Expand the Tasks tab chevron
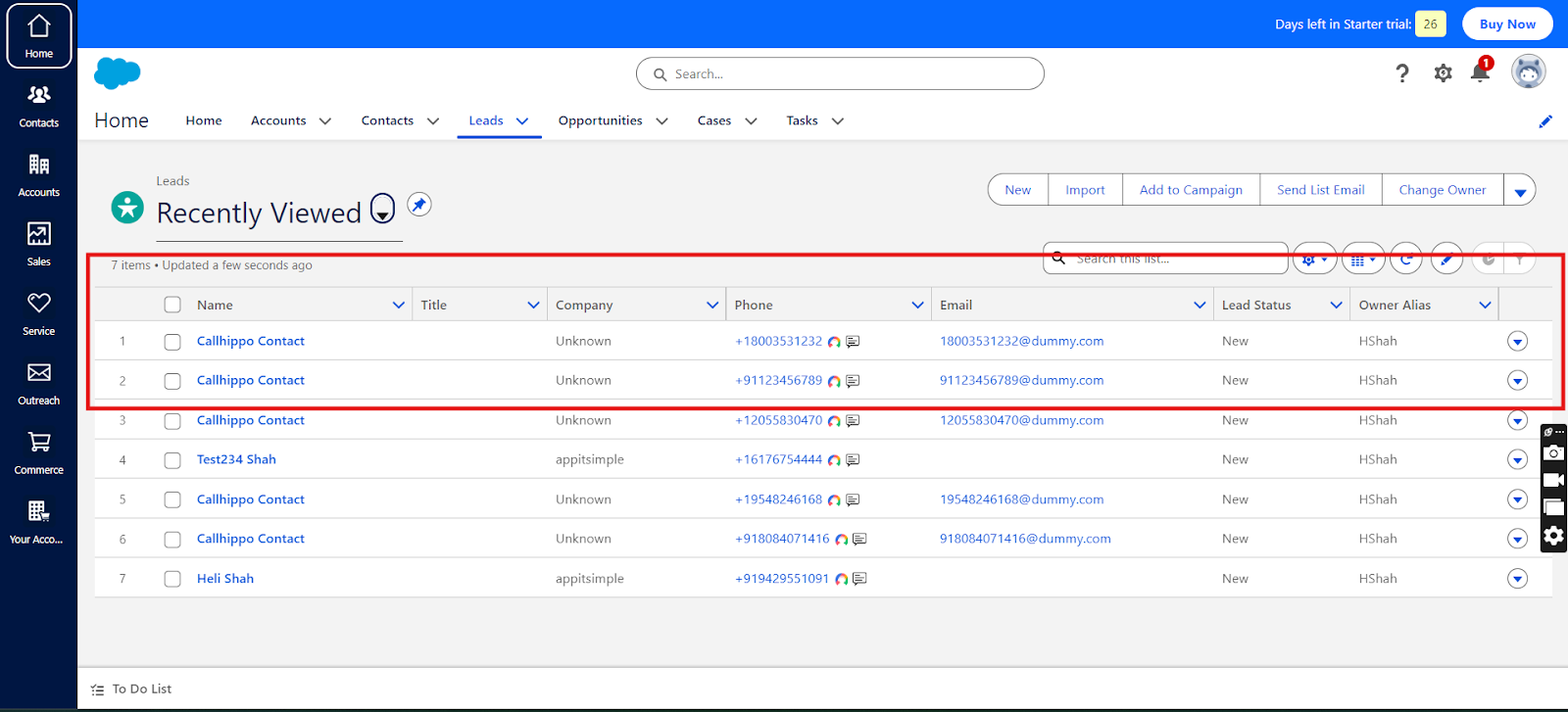Screen dimensions: 1568x712 click(838, 121)
